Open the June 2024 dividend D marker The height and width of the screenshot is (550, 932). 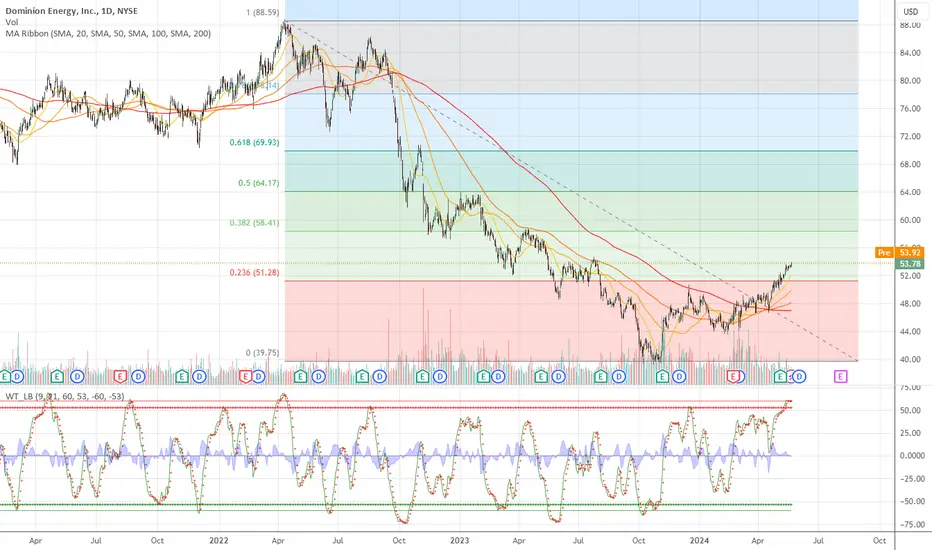point(799,376)
